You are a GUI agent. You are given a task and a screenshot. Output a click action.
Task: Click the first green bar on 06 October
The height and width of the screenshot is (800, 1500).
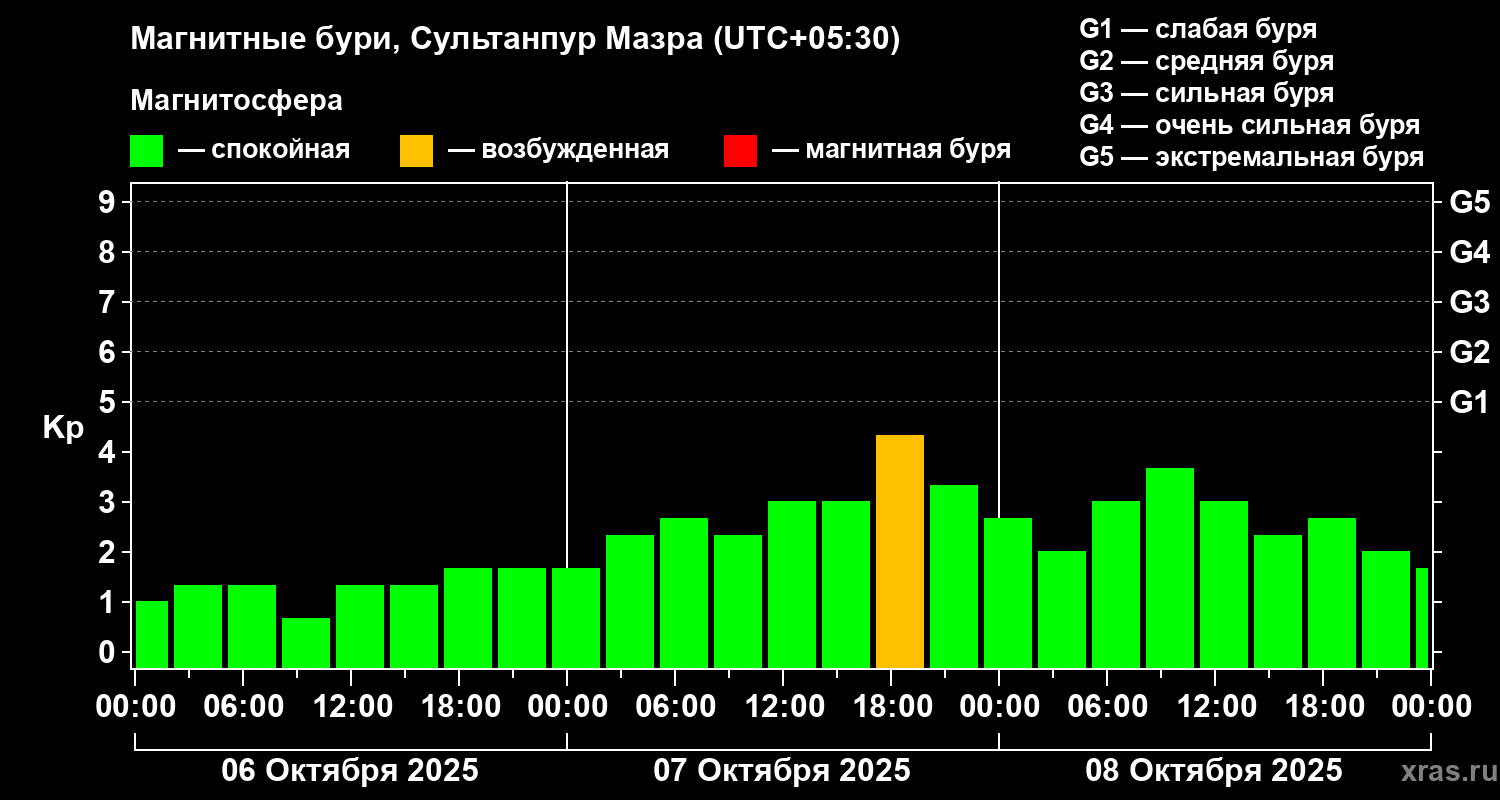click(151, 634)
